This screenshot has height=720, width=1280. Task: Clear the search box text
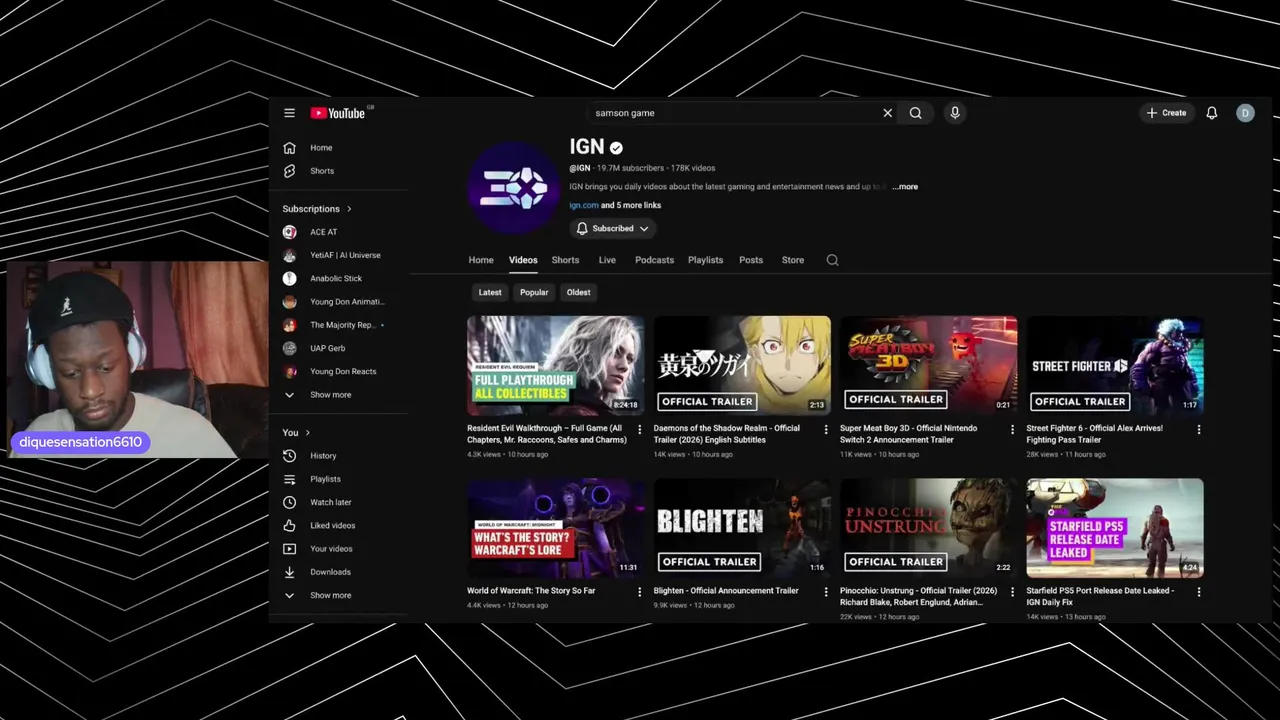click(887, 113)
